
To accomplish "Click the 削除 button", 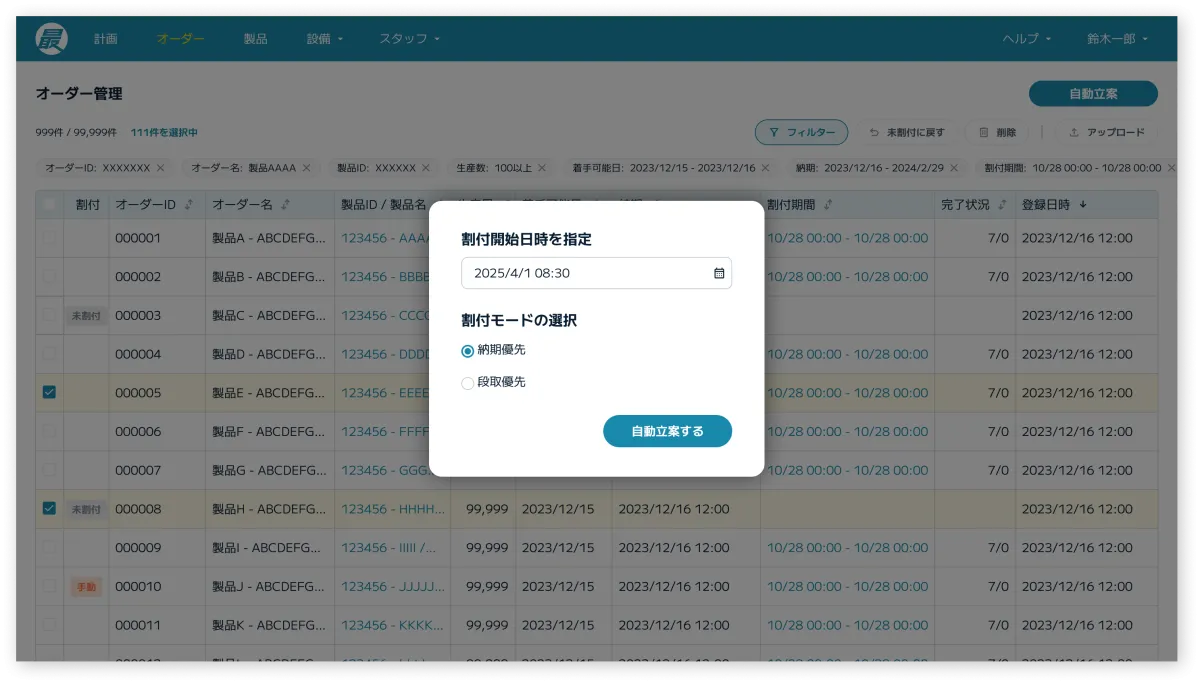I will [x=998, y=132].
